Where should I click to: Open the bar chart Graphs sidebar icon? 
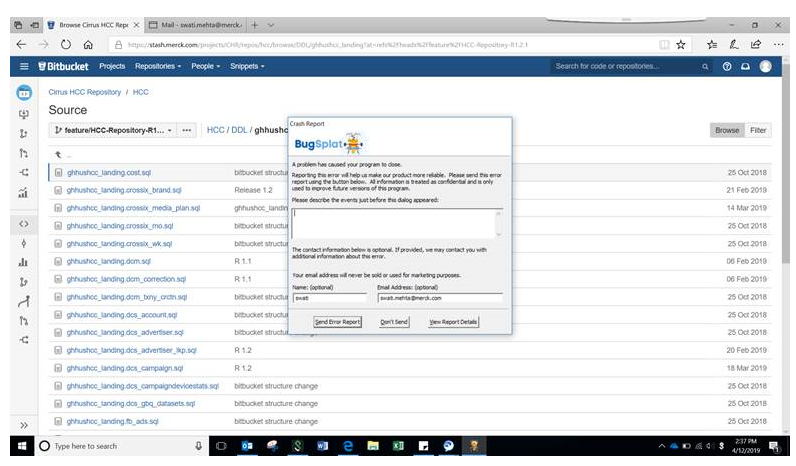(23, 262)
